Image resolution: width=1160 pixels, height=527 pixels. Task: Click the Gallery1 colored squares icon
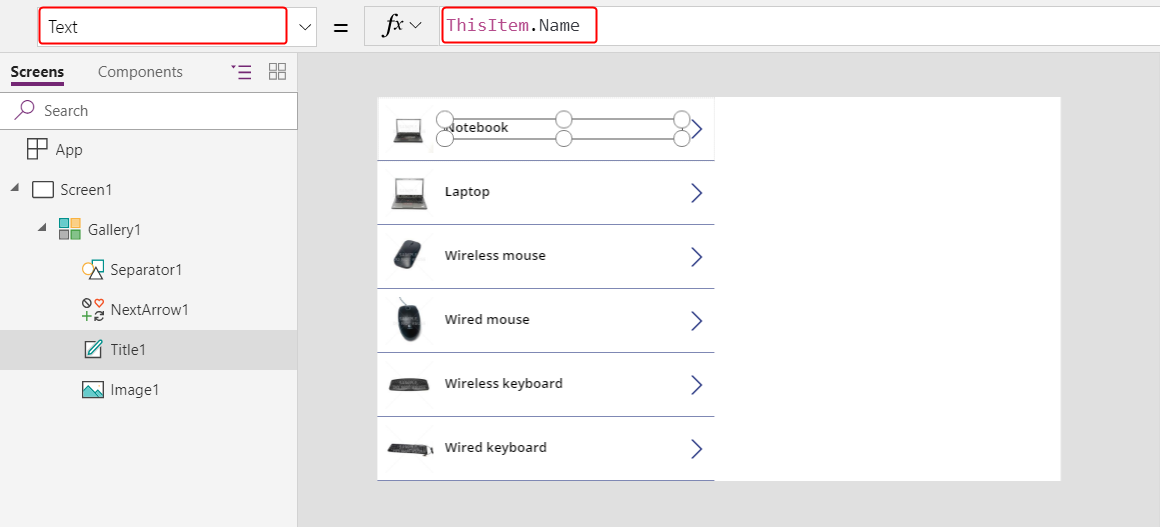pyautogui.click(x=70, y=229)
